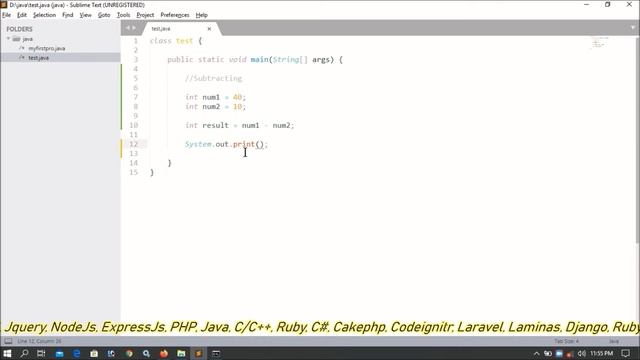Viewport: 640px width, 360px height.
Task: Click line number 1 in gutter
Action: point(136,41)
